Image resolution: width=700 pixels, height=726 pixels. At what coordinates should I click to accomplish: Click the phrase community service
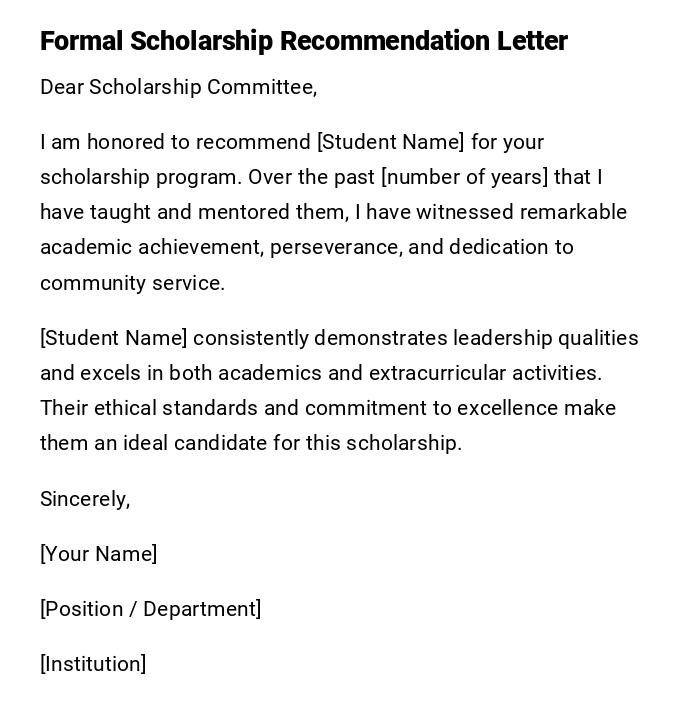[x=131, y=283]
